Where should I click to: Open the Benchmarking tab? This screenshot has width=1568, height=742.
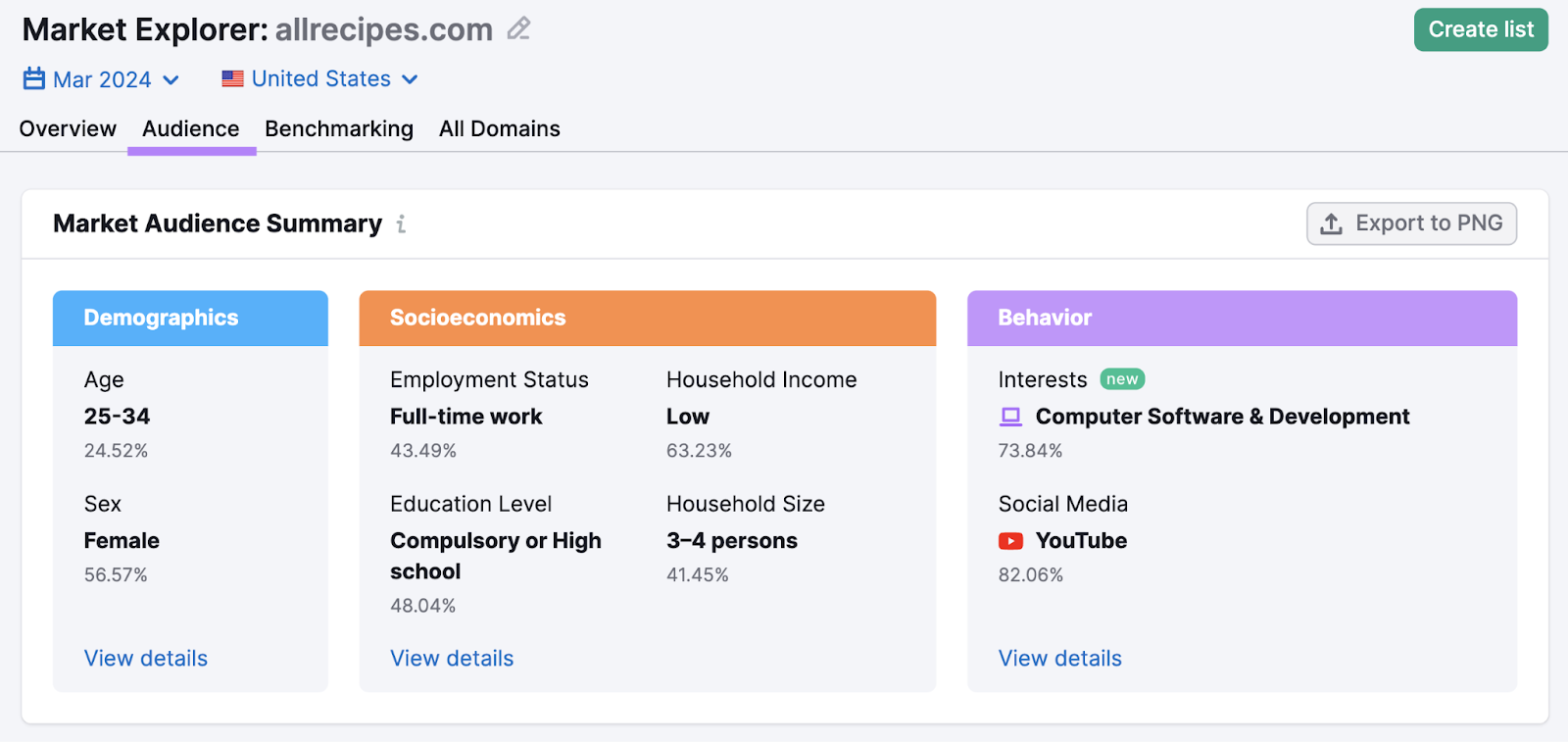click(339, 129)
